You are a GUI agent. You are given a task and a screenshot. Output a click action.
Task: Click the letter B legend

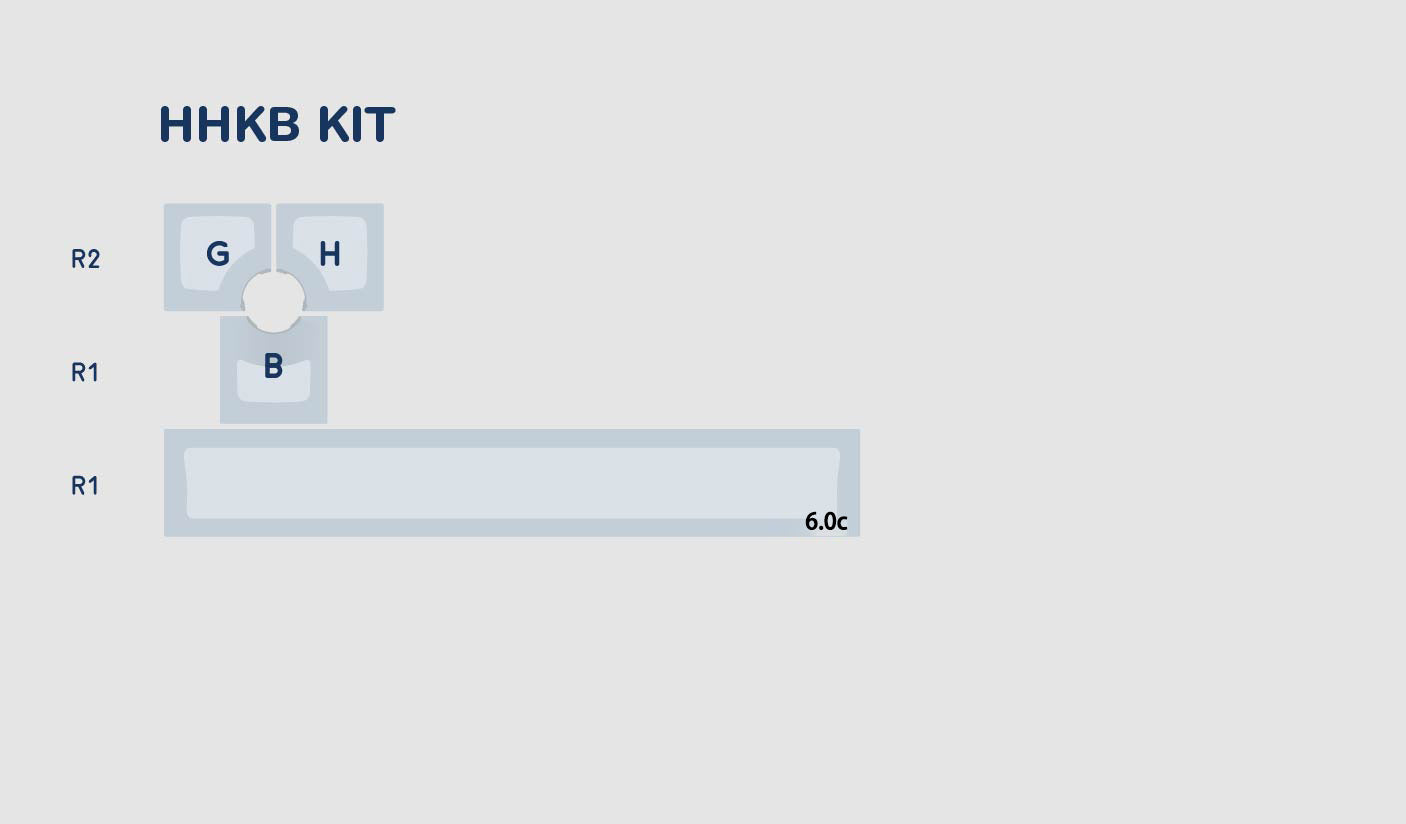tap(273, 367)
